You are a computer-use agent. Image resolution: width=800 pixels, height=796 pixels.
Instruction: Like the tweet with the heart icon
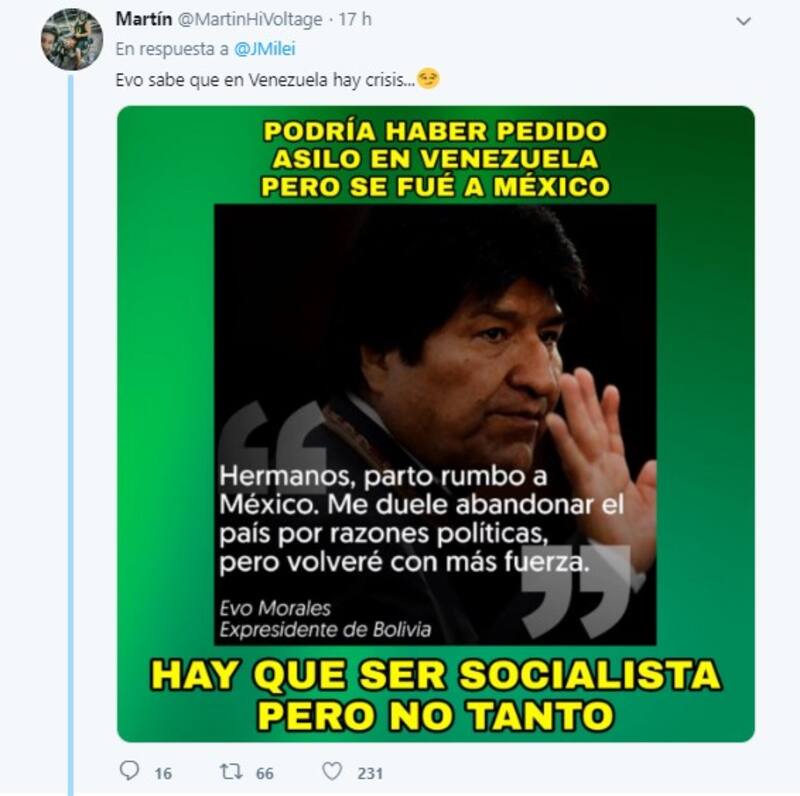[332, 771]
